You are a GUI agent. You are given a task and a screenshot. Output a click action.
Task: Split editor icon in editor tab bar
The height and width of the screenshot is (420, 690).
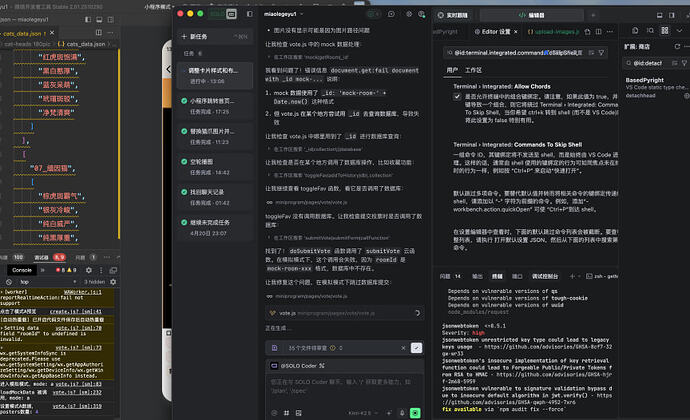tap(598, 32)
